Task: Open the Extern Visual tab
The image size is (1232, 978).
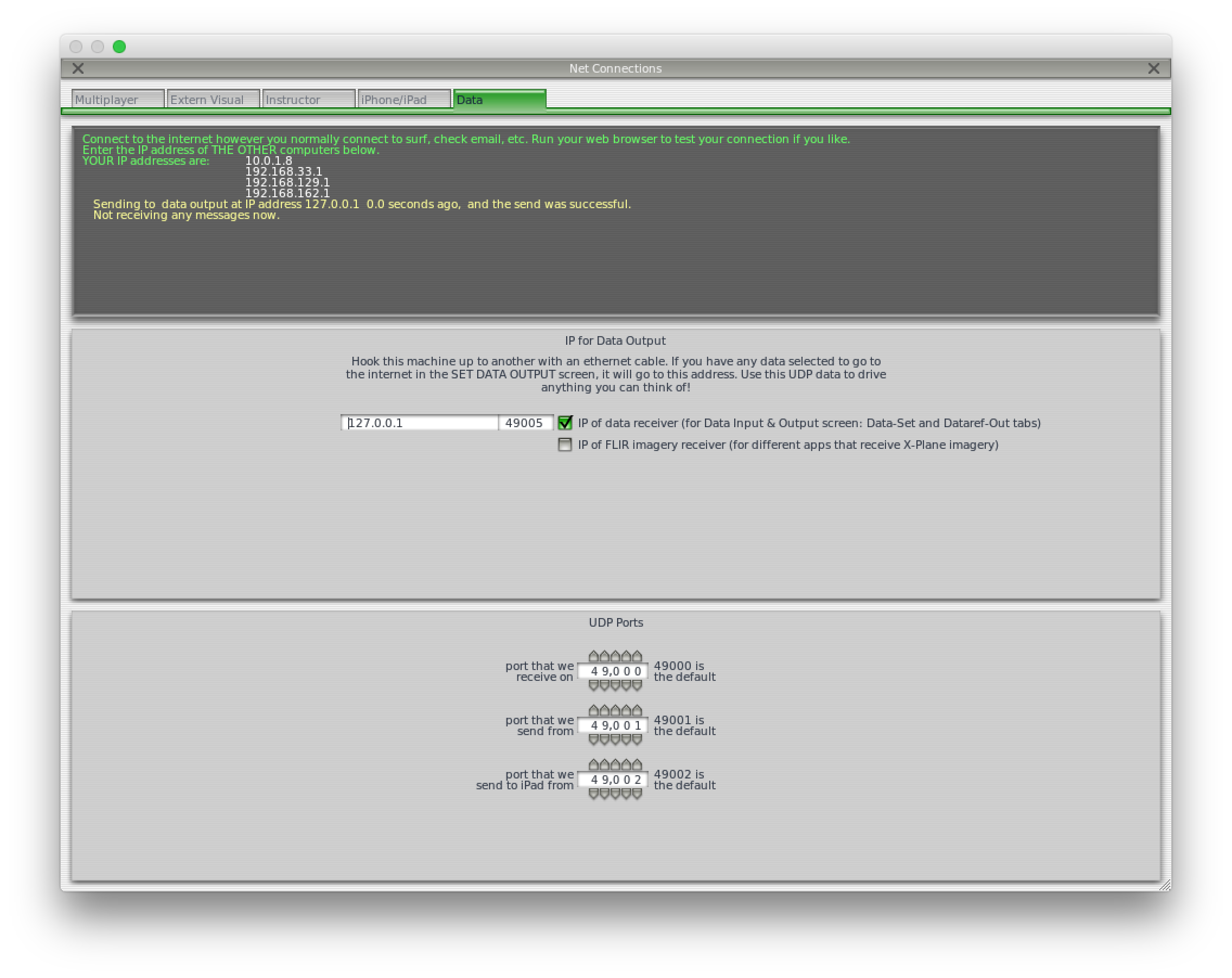Action: point(213,99)
